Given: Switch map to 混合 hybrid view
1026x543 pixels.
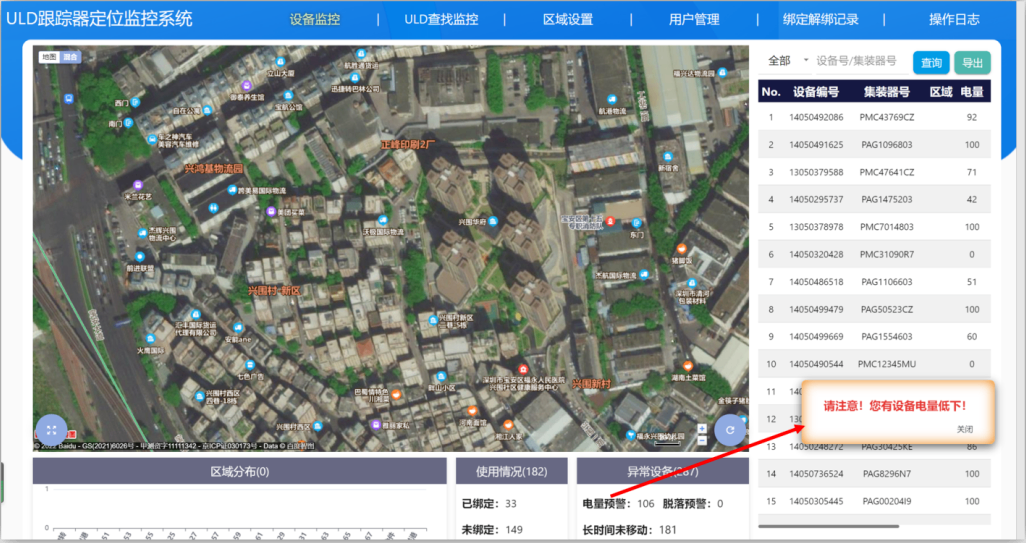Looking at the screenshot, I should click(x=70, y=57).
